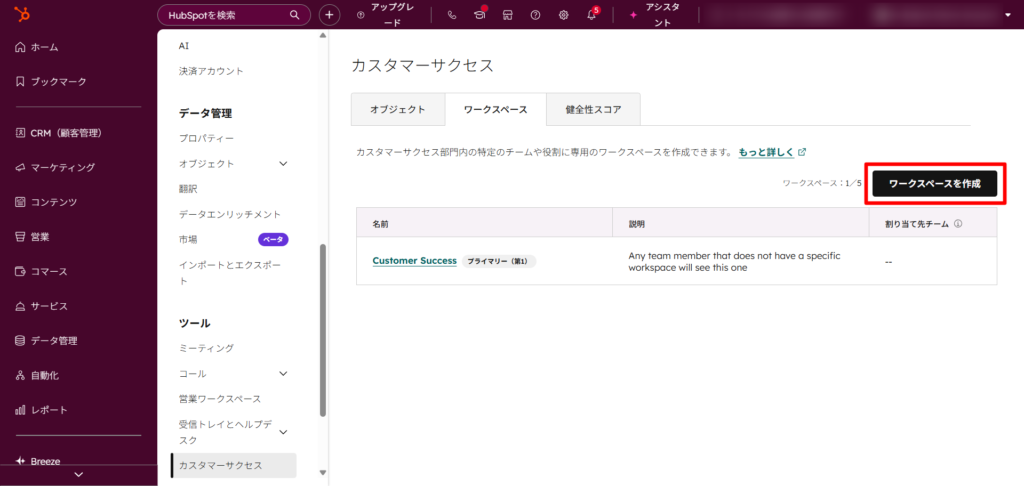Viewport: 1024px width, 486px height.
Task: Open the marketplace storefront icon
Action: (507, 15)
